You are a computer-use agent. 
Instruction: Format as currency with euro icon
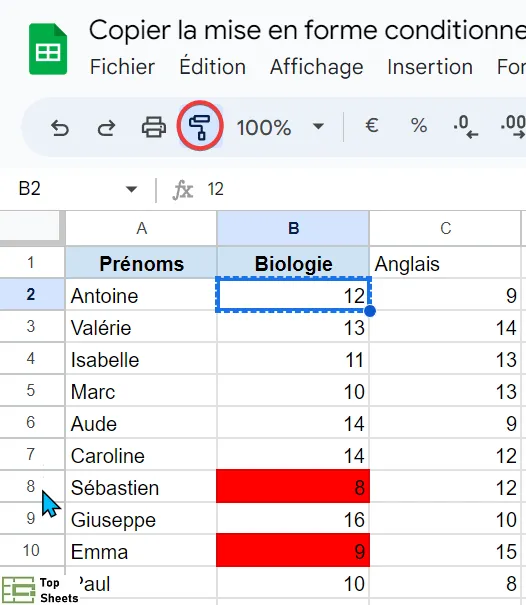(x=372, y=126)
